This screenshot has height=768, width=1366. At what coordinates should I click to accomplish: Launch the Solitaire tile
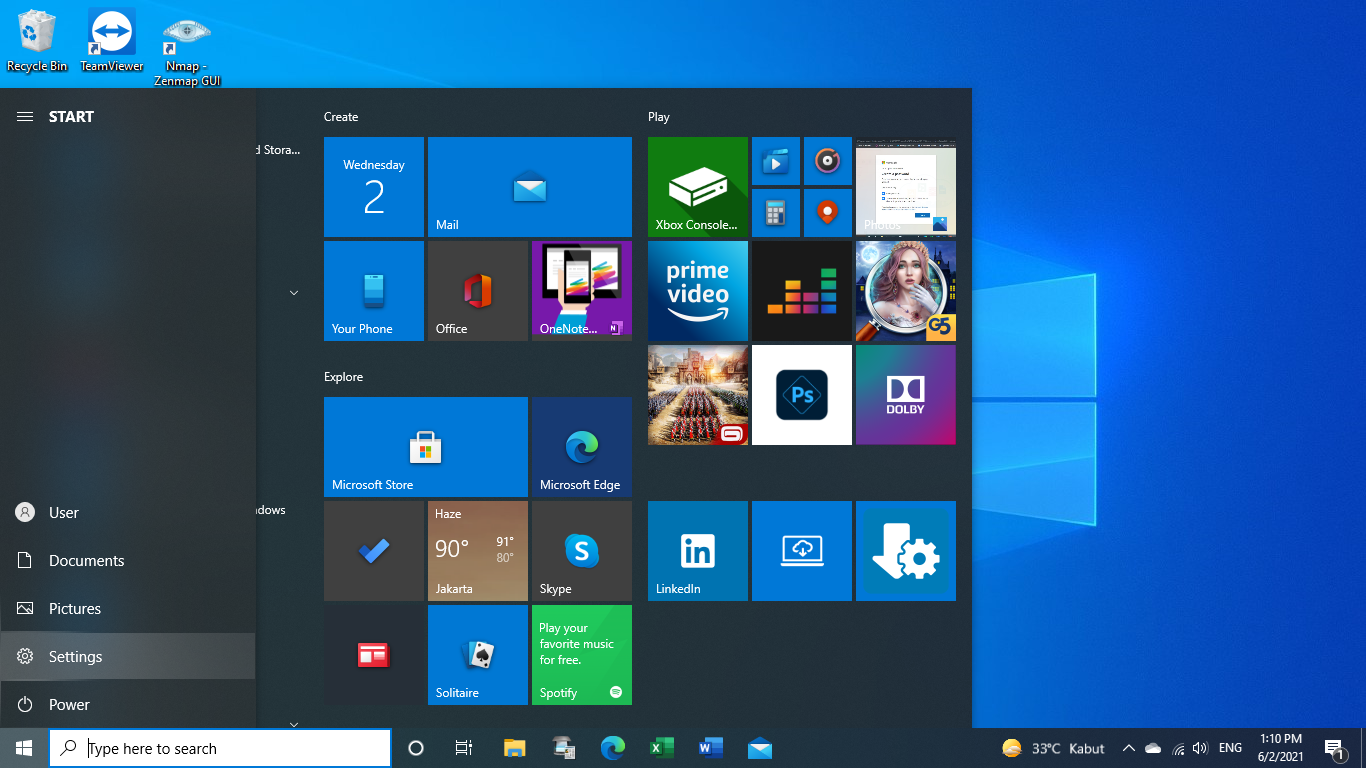tap(477, 655)
